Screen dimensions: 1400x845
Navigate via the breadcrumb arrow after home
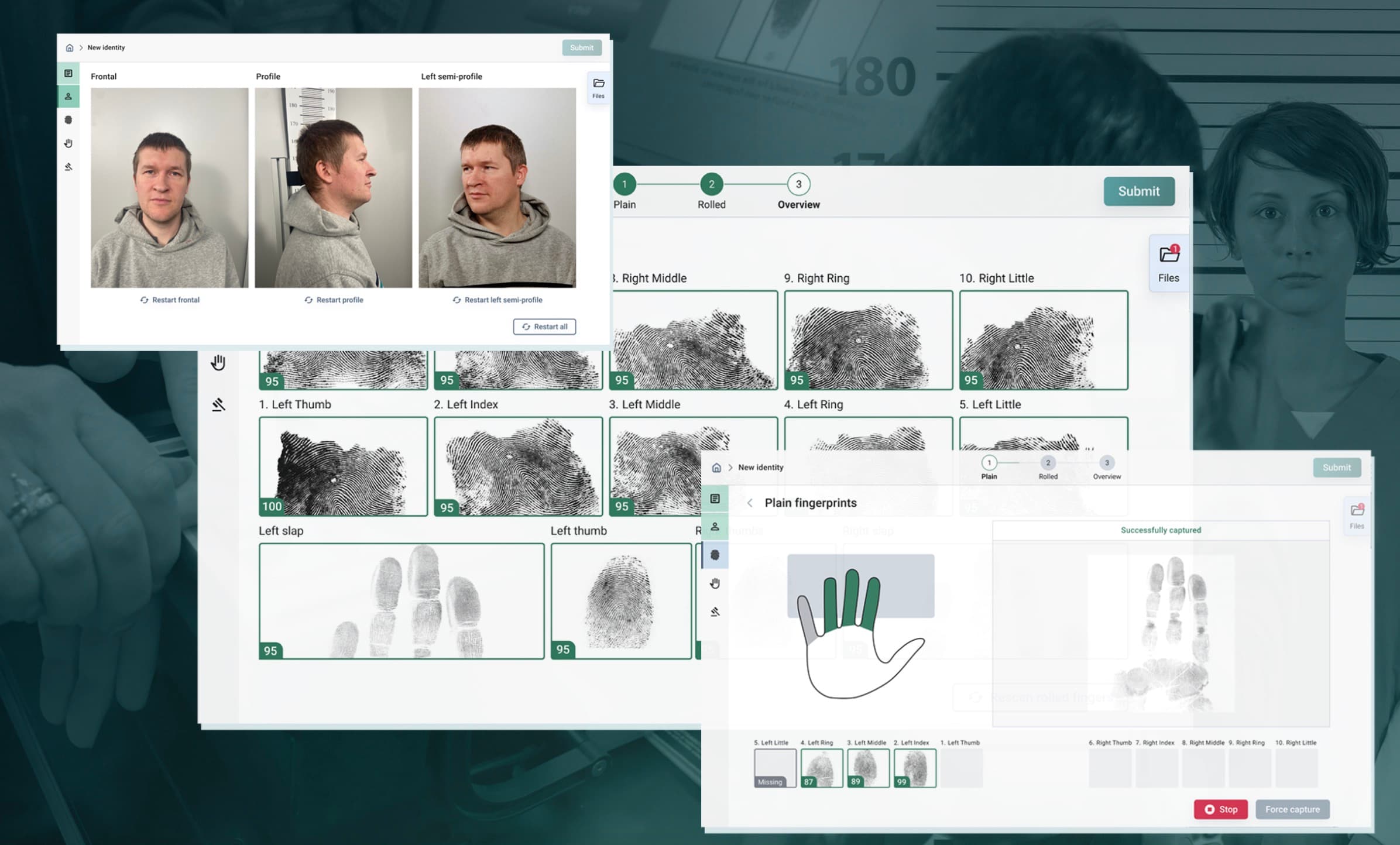(81, 47)
